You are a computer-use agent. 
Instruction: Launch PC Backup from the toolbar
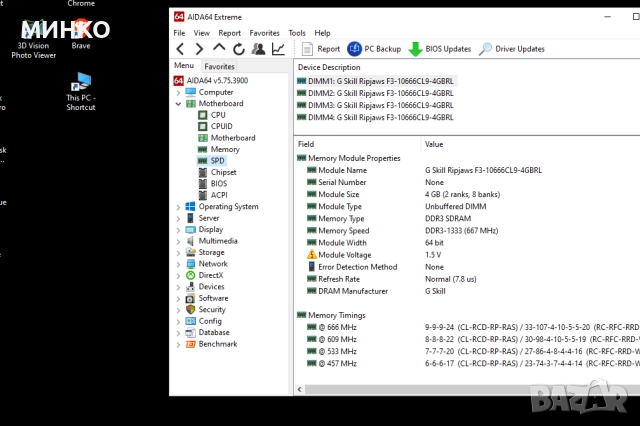tap(374, 49)
